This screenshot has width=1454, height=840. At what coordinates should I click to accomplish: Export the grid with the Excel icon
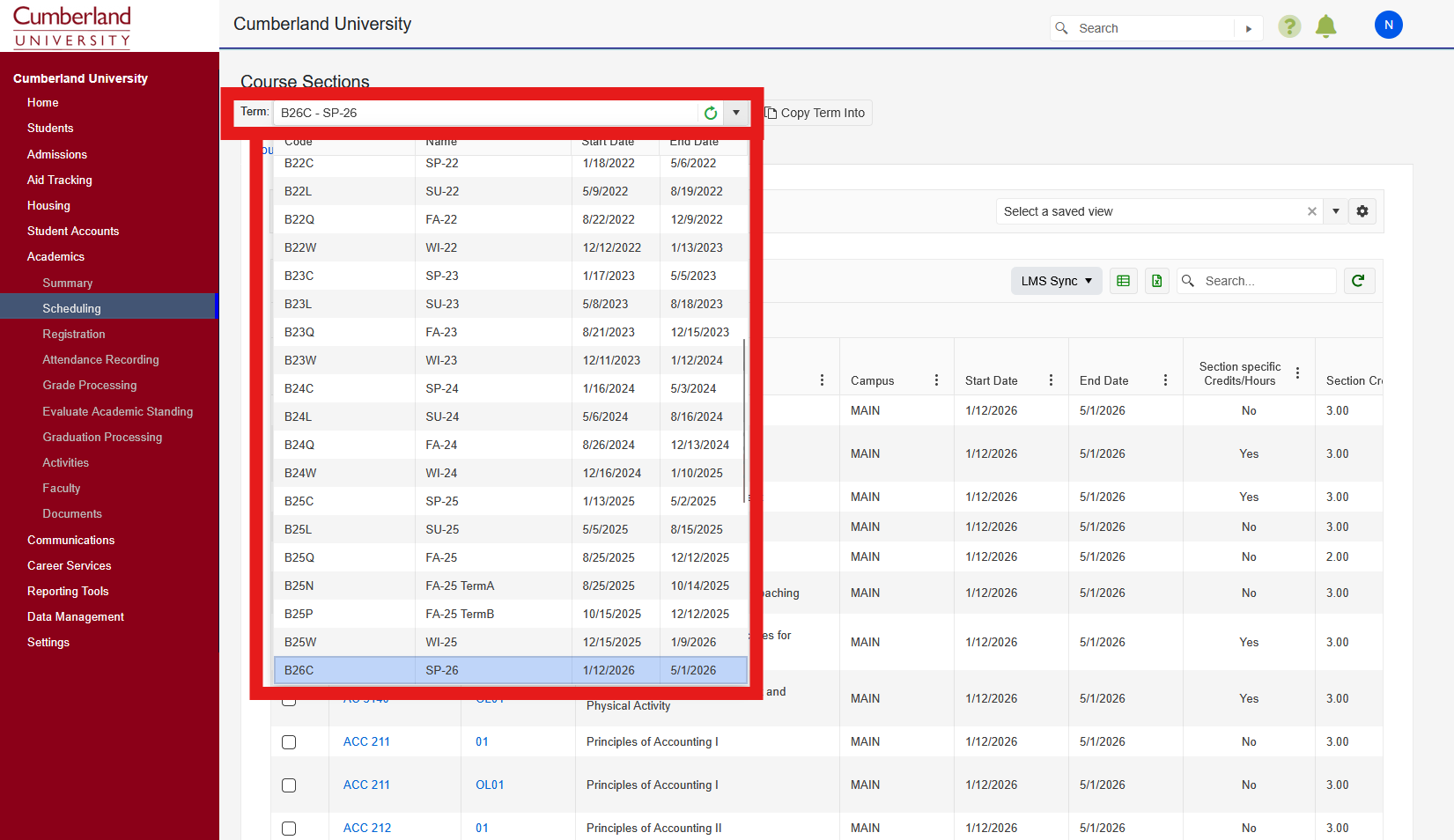(1157, 281)
